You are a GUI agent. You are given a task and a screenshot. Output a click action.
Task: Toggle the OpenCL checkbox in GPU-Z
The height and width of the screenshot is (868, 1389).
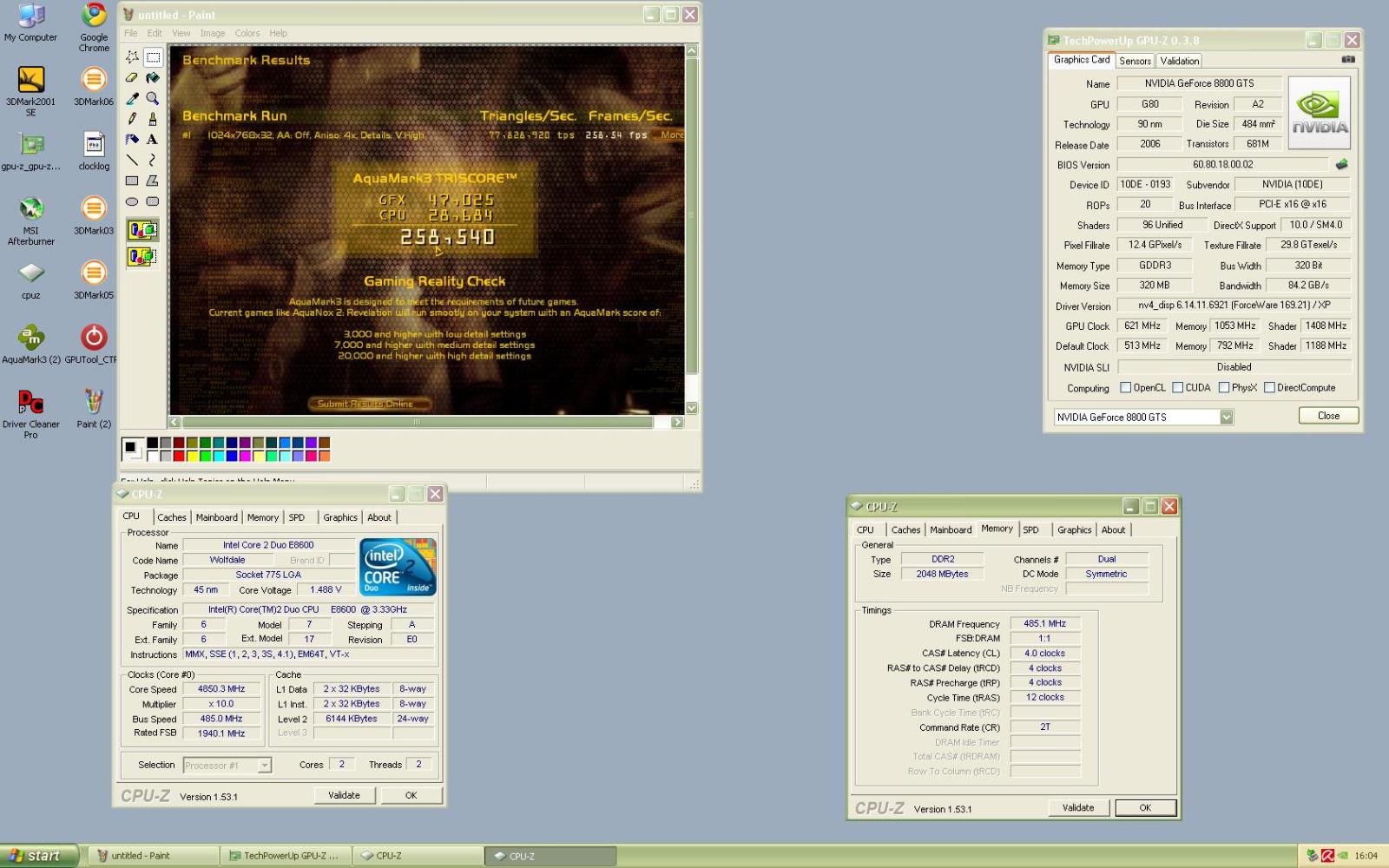coord(1126,388)
